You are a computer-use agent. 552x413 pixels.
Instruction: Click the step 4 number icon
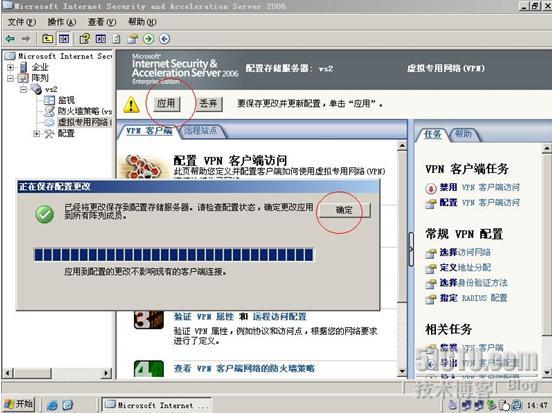(149, 368)
